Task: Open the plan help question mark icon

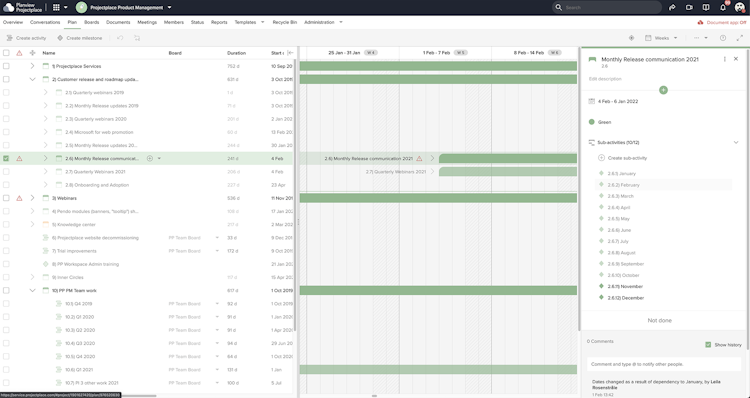Action: click(723, 38)
